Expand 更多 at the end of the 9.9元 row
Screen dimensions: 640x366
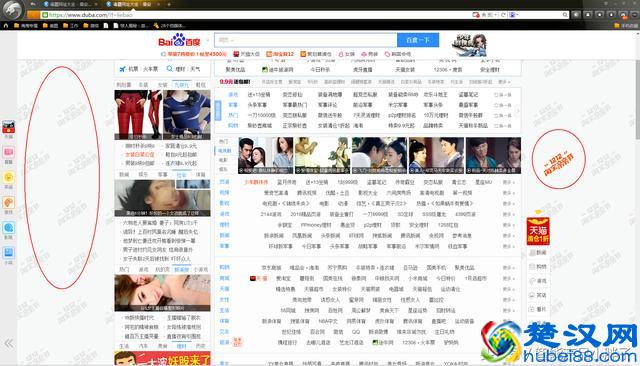point(504,82)
